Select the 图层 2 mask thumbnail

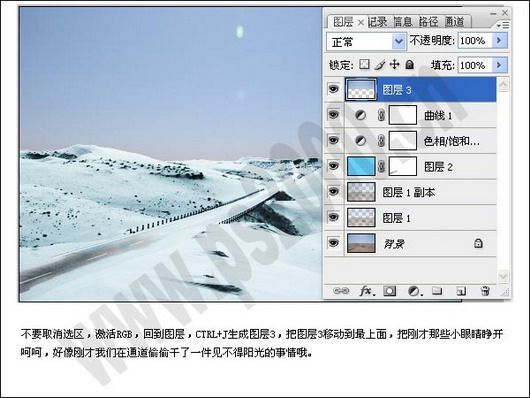(403, 166)
